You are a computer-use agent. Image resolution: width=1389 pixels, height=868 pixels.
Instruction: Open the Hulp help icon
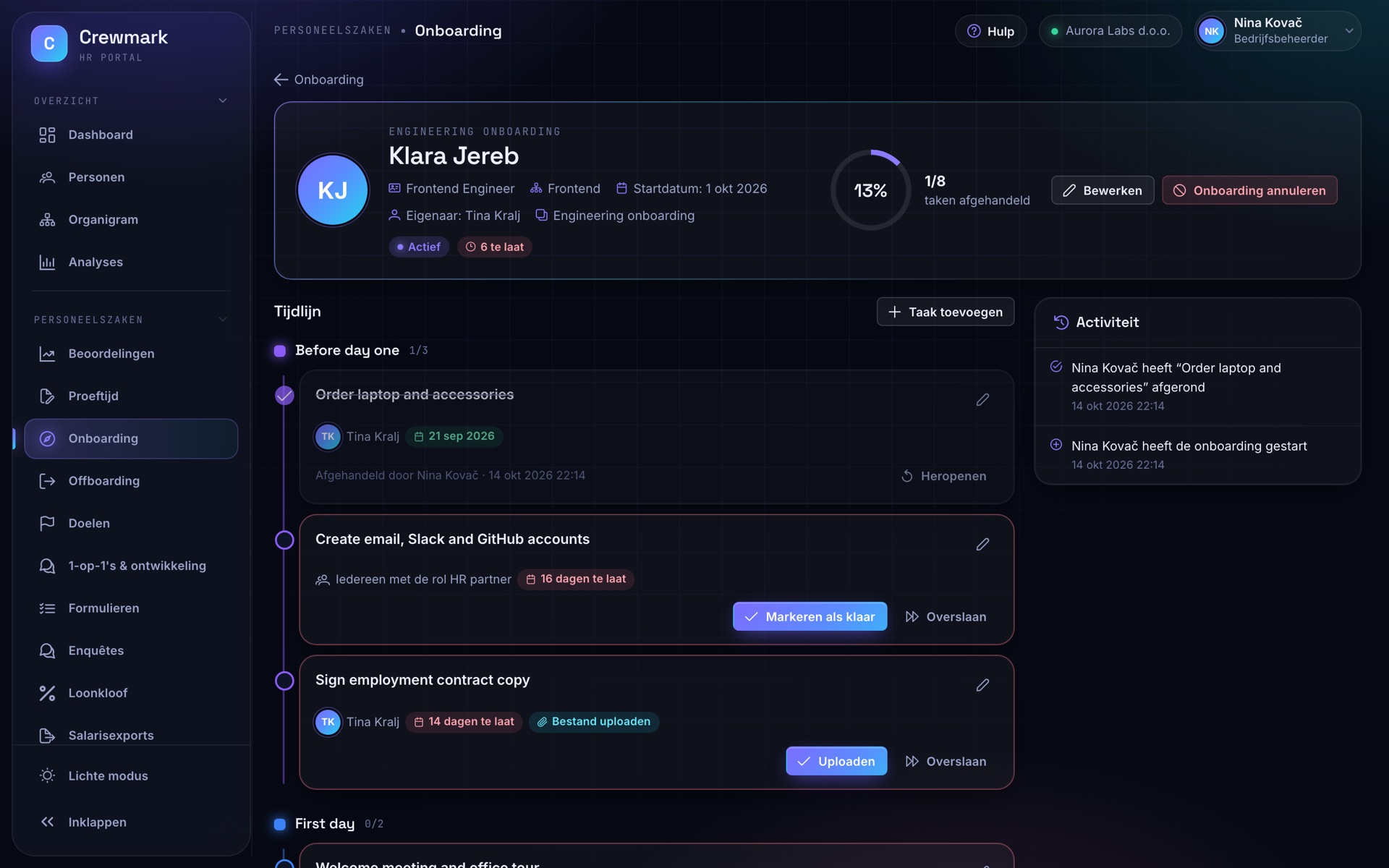[990, 31]
